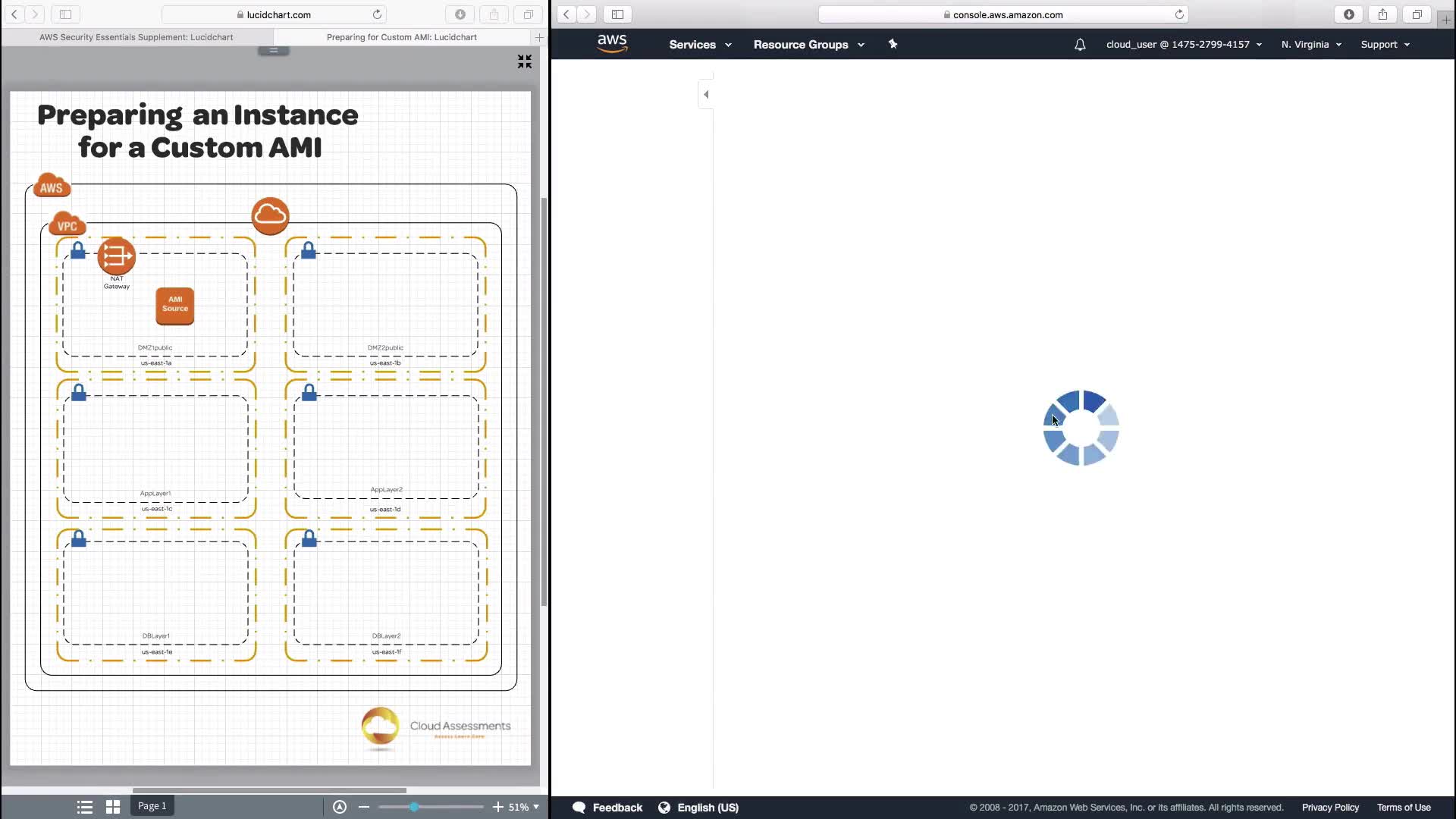The width and height of the screenshot is (1456, 819).
Task: Click the AMI Source instance shape
Action: point(175,305)
